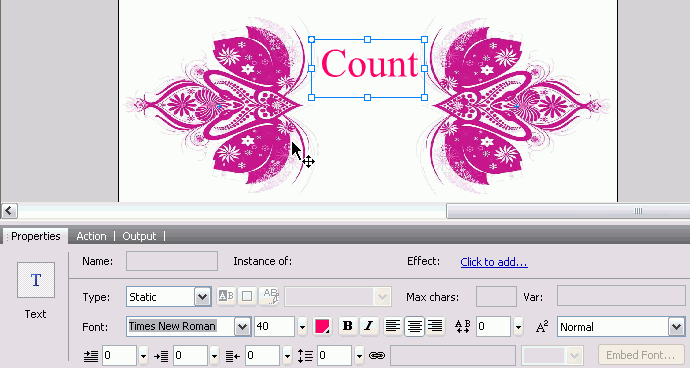The height and width of the screenshot is (368, 690).
Task: Open the pink text color swatch
Action: tap(322, 327)
